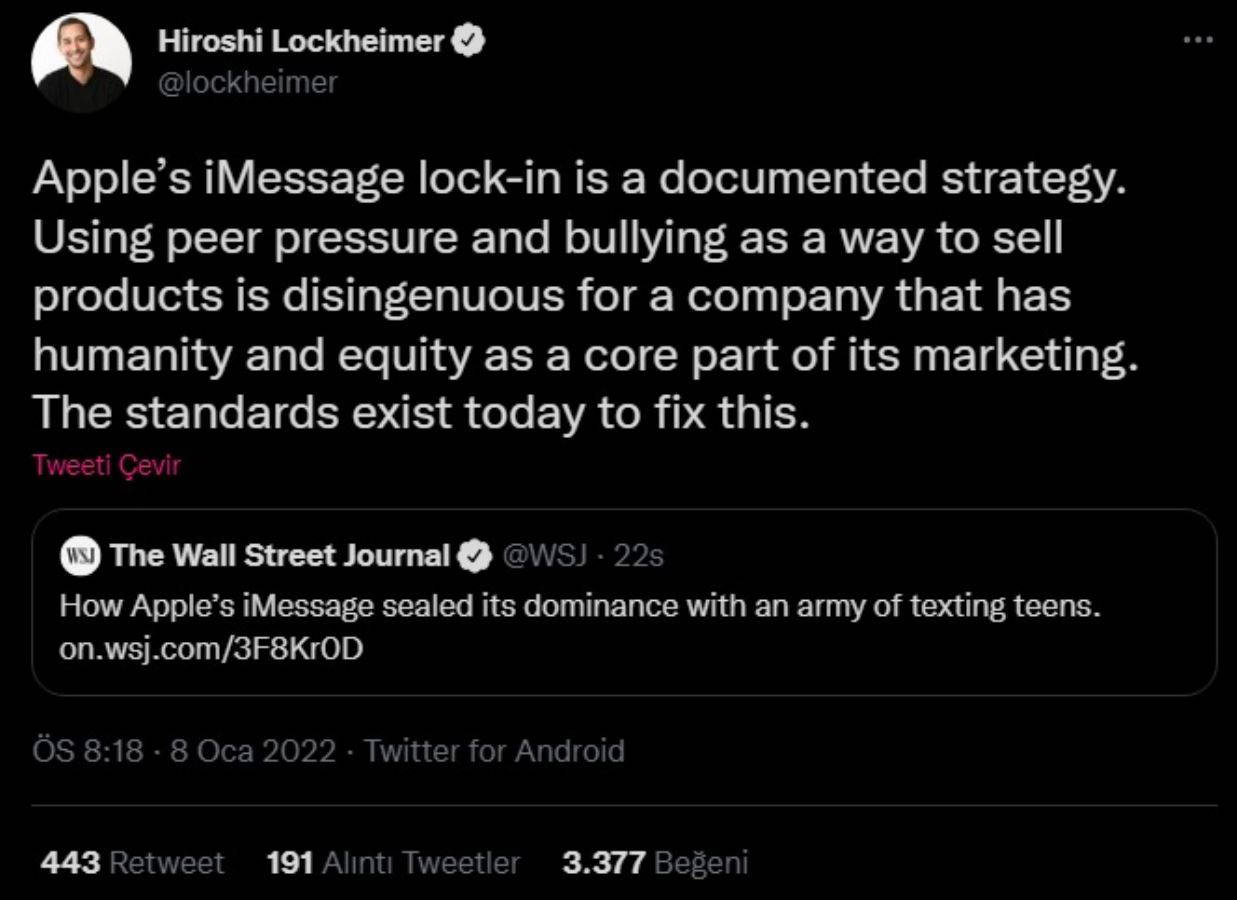Click the quoted tweet's 22s timestamp
The width and height of the screenshot is (1237, 900).
click(638, 555)
